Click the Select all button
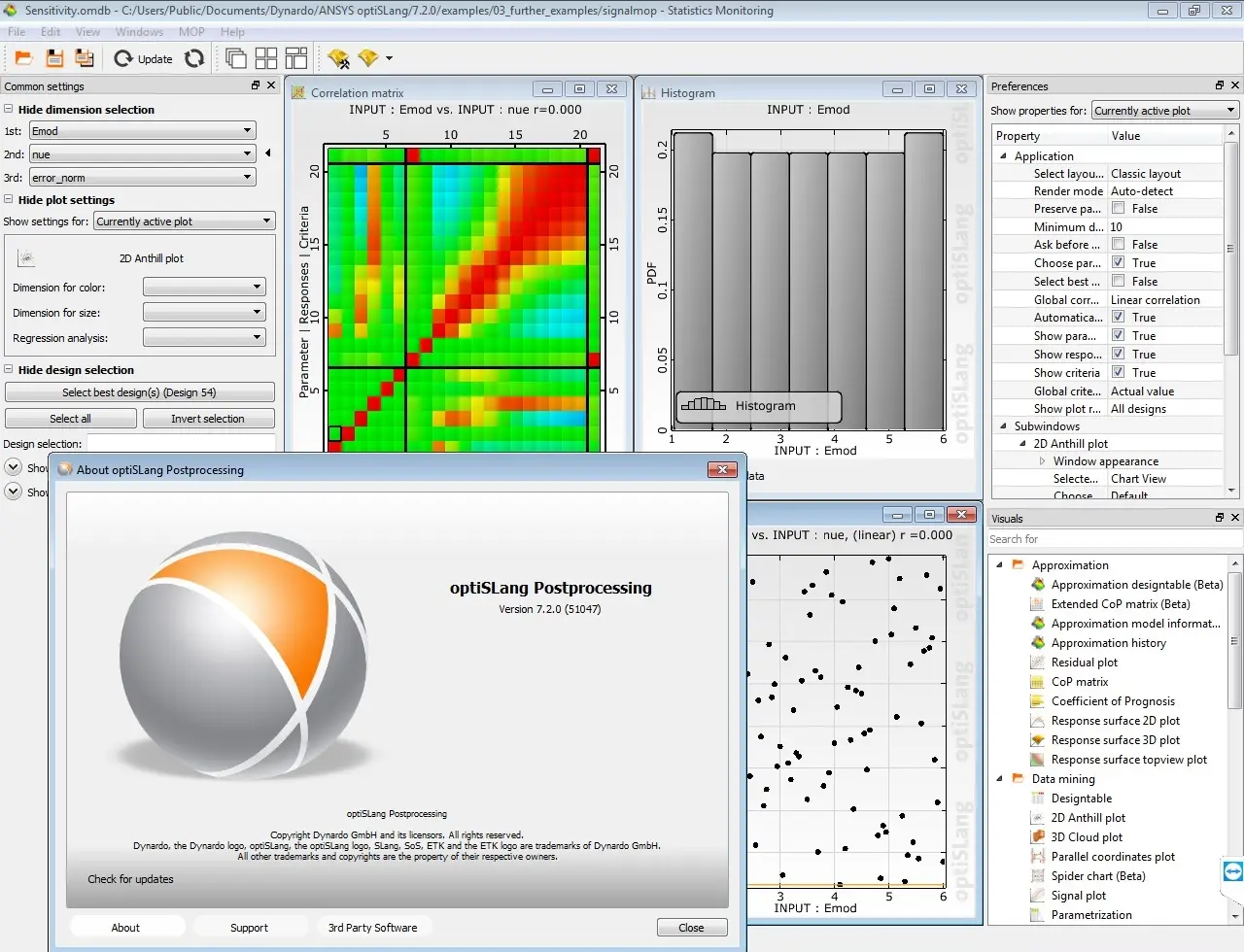This screenshot has height=952, width=1244. [x=71, y=419]
